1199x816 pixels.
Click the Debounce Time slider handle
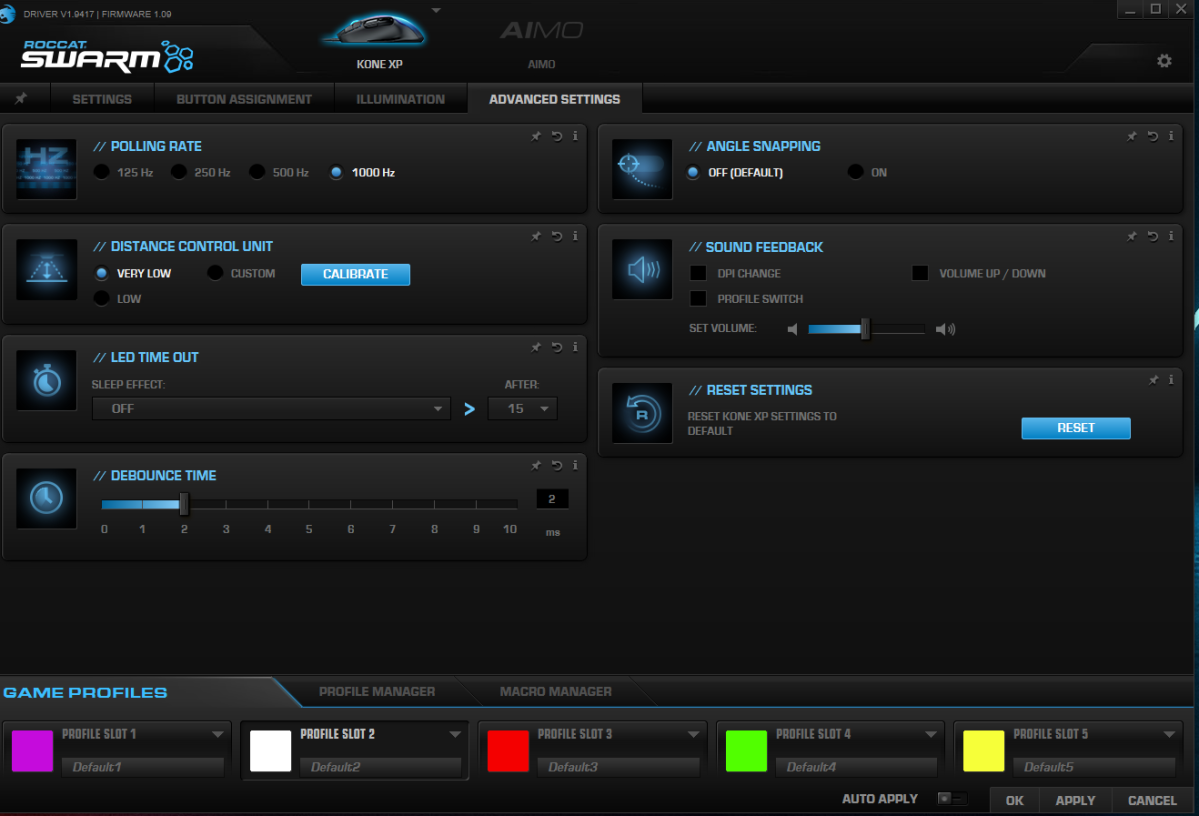pyautogui.click(x=184, y=504)
